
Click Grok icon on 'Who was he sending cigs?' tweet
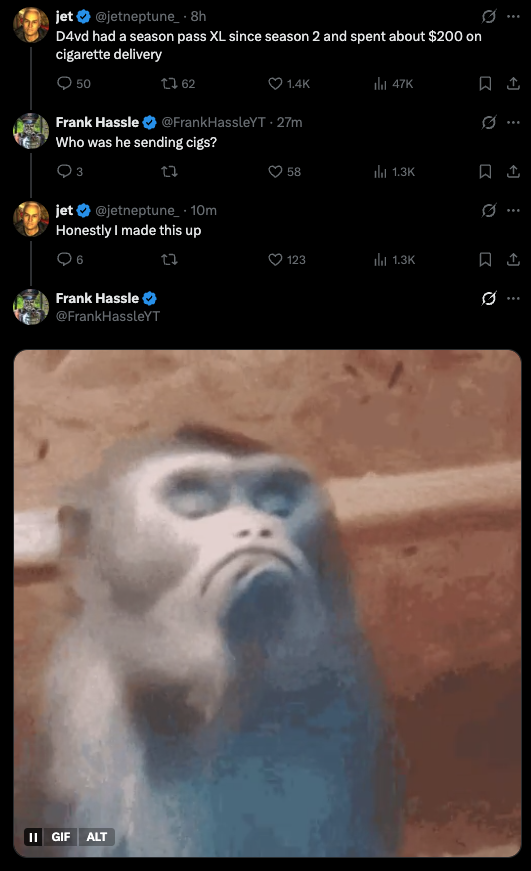pos(488,122)
